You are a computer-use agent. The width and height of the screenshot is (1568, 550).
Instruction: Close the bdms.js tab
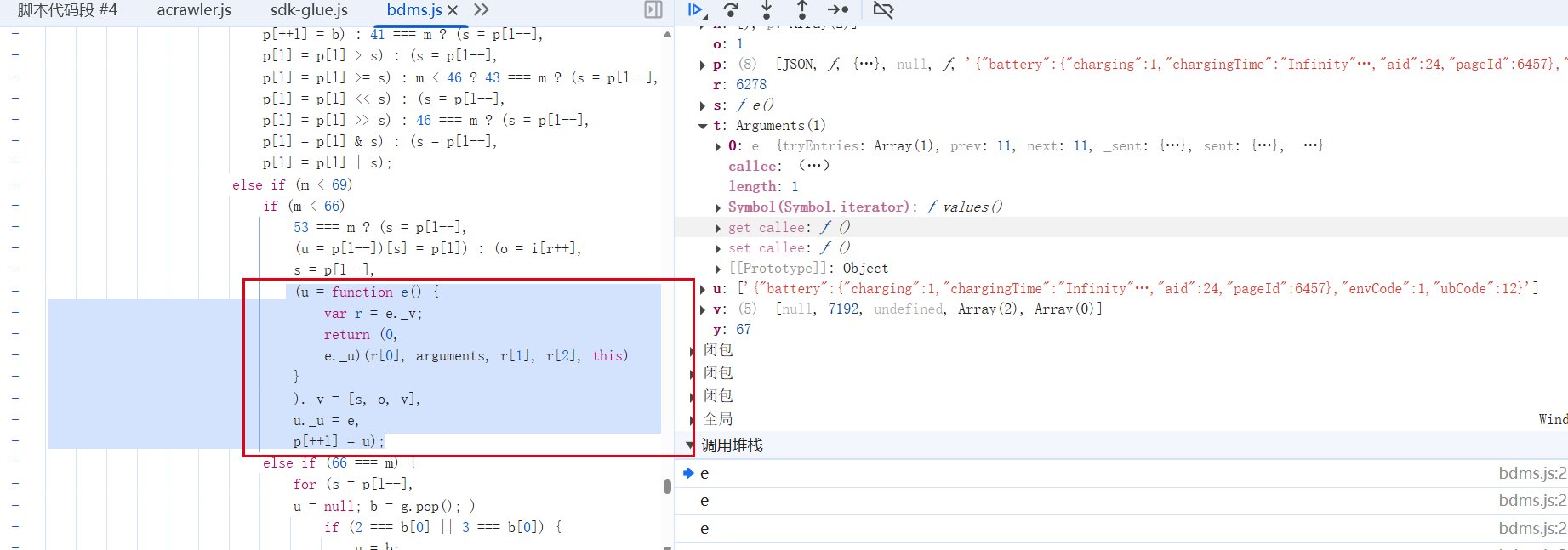click(x=453, y=10)
